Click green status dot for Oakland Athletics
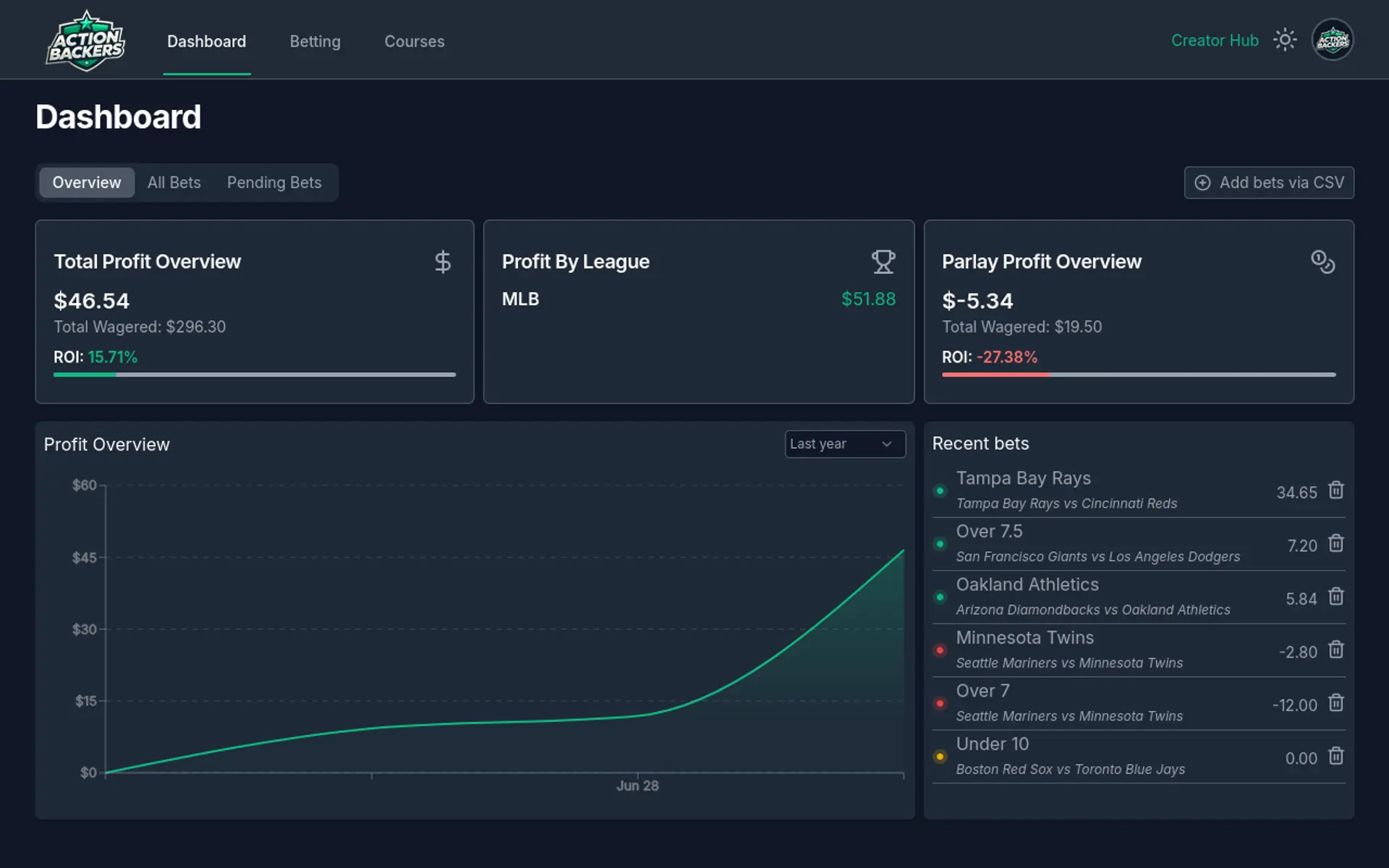Image resolution: width=1389 pixels, height=868 pixels. pos(940,597)
